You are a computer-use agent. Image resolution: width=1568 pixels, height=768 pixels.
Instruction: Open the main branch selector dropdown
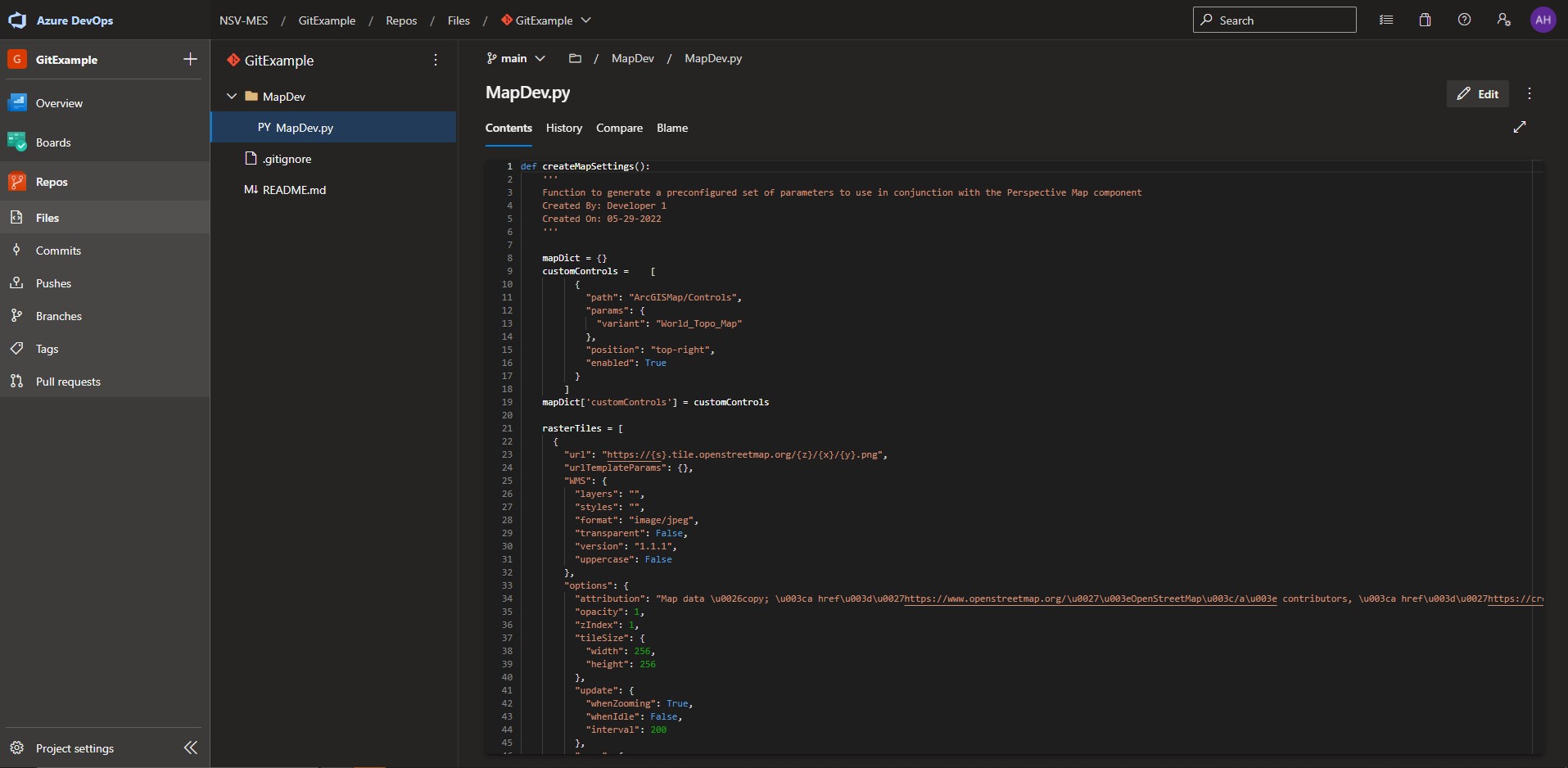(515, 58)
